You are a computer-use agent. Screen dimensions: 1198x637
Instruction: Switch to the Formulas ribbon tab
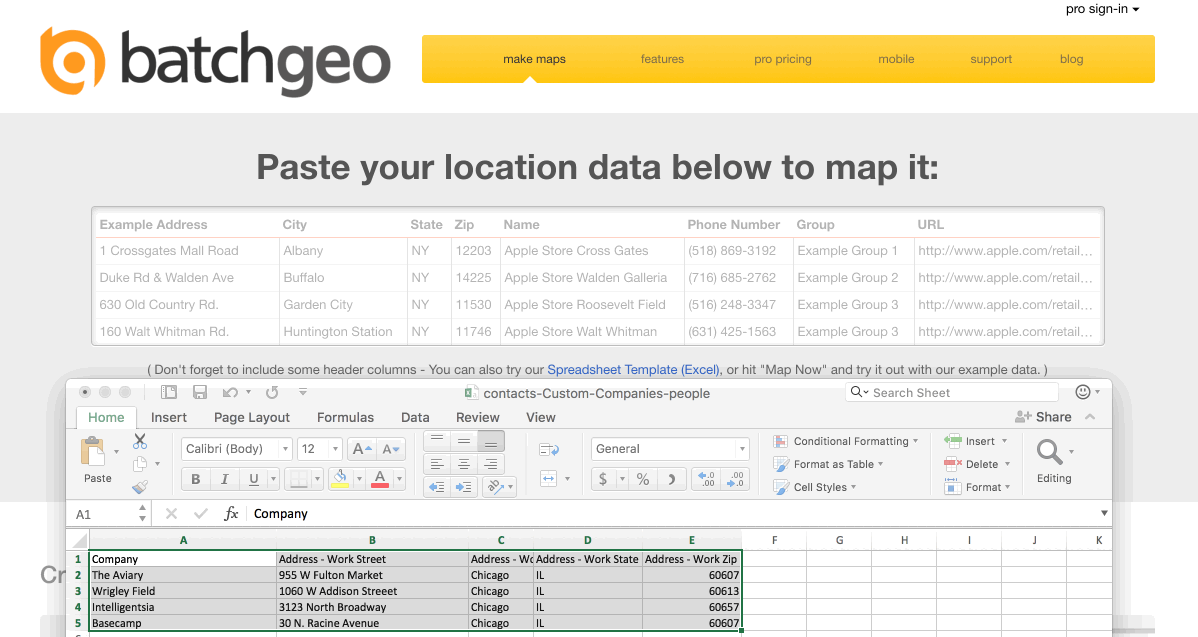coord(345,417)
